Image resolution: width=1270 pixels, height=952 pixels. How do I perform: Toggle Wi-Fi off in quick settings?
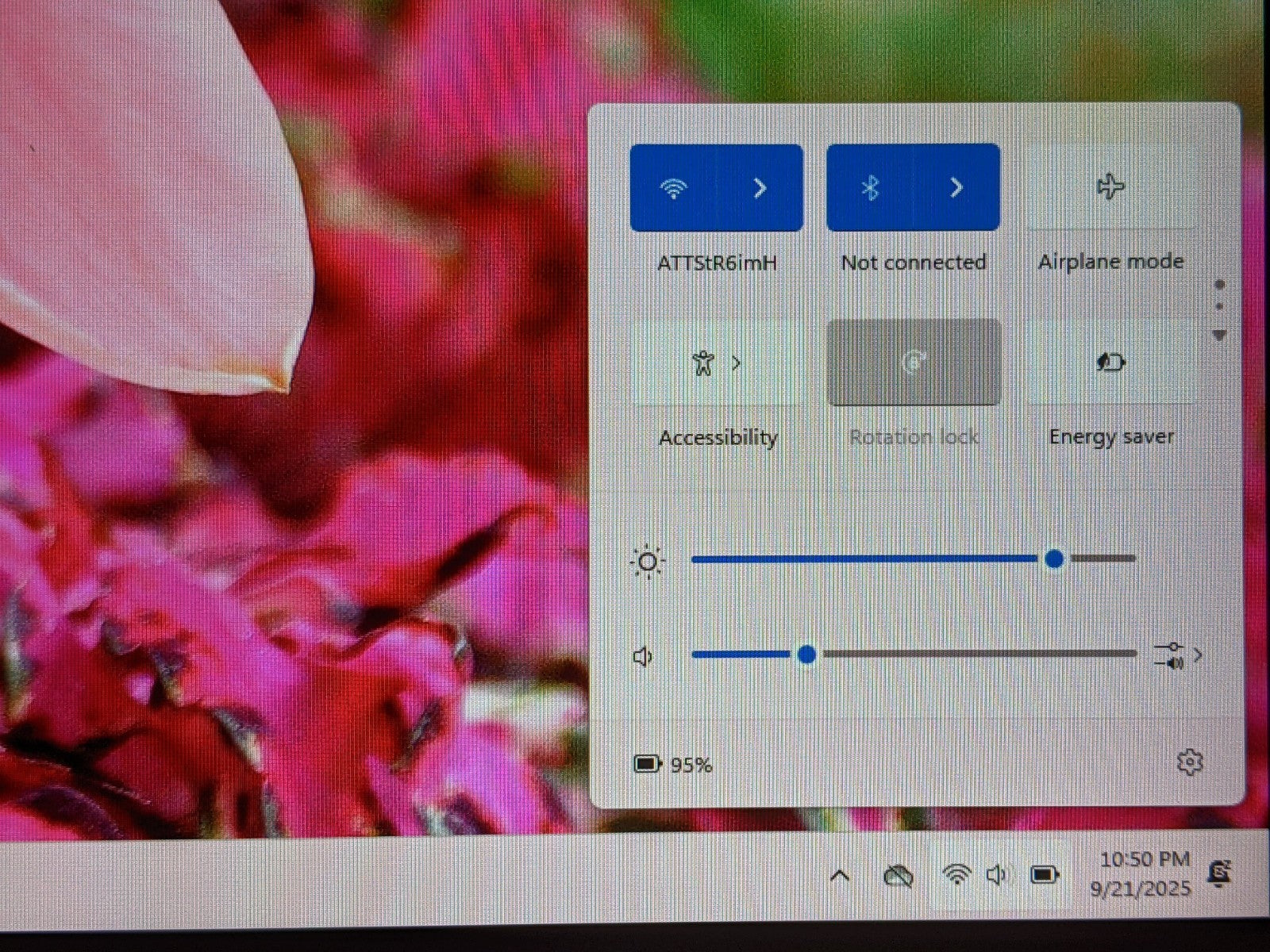pos(674,188)
